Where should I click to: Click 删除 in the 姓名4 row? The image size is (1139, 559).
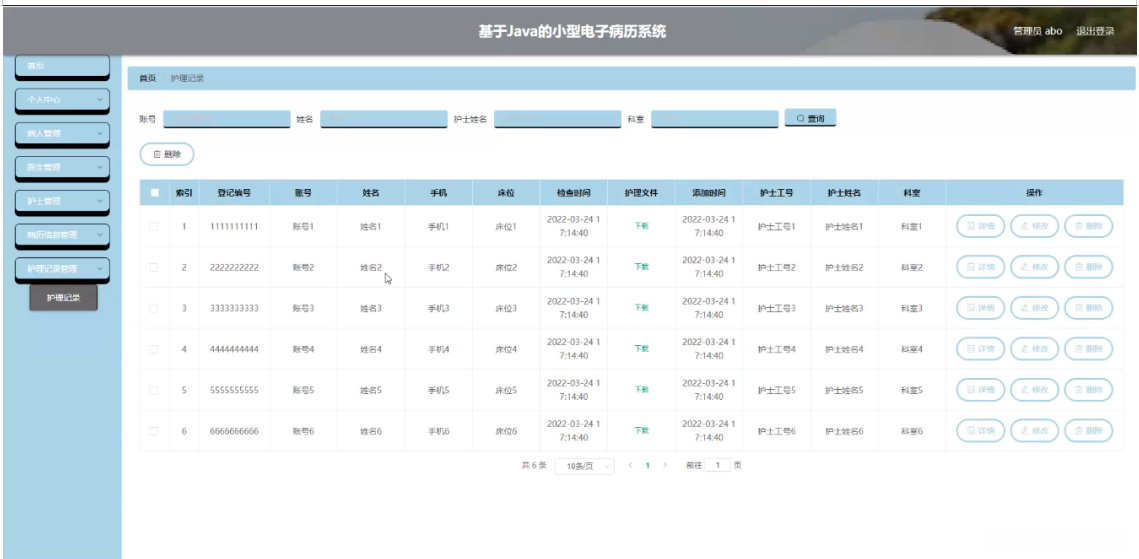[1088, 349]
